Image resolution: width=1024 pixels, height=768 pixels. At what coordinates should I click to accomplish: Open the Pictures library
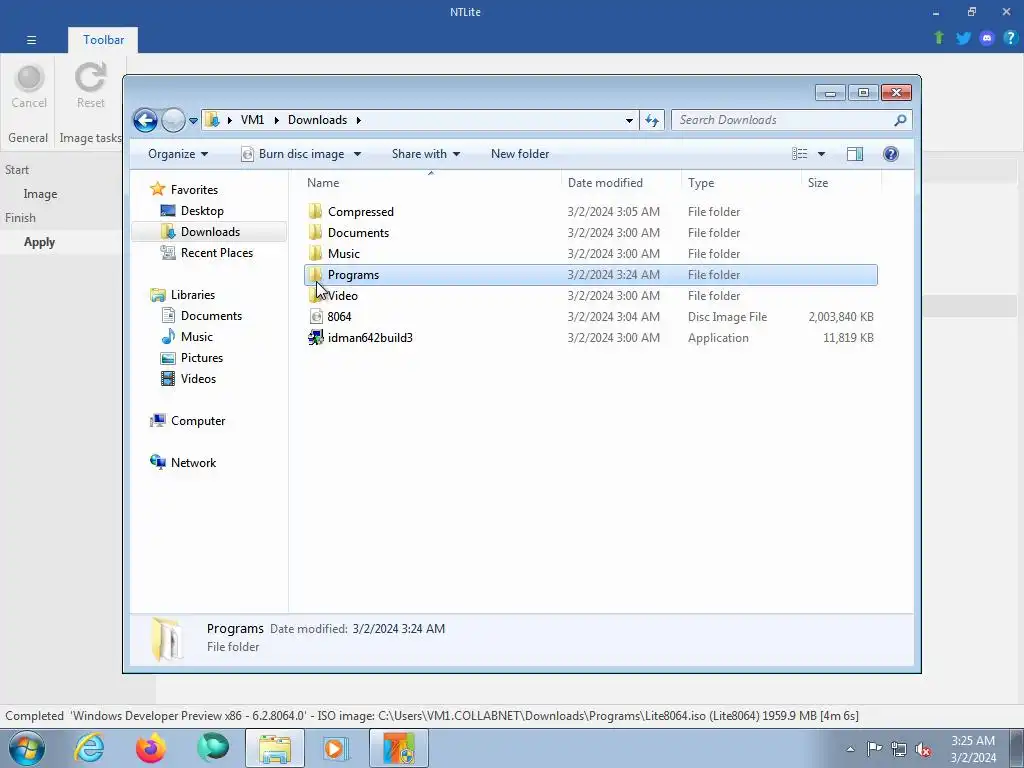tap(202, 358)
